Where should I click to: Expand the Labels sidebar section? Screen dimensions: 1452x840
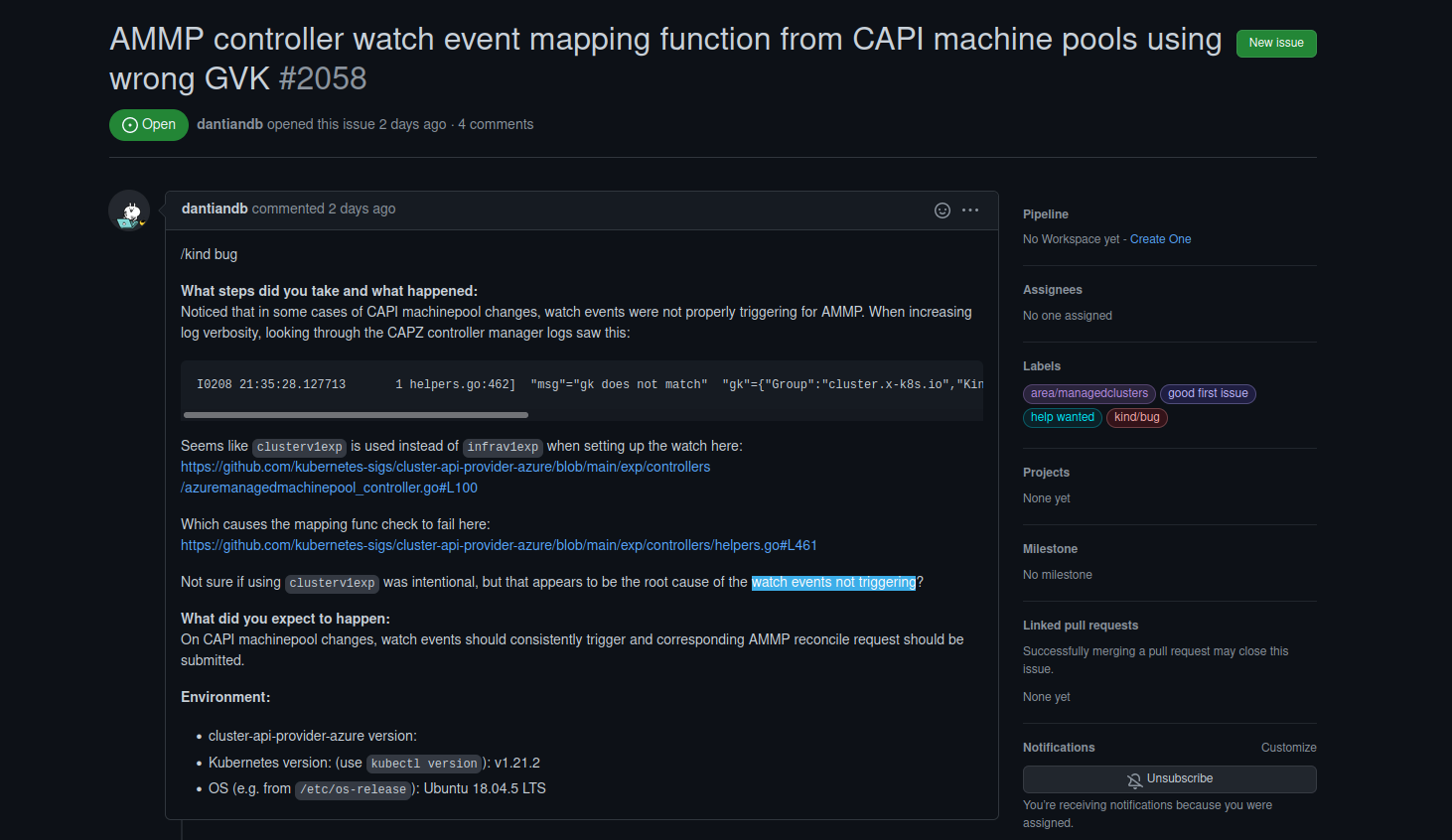pos(1041,366)
